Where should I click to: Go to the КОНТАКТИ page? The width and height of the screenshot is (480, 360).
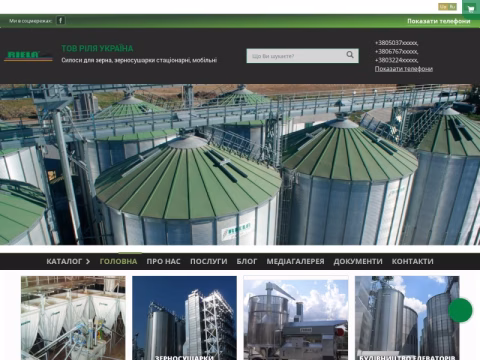click(x=413, y=261)
